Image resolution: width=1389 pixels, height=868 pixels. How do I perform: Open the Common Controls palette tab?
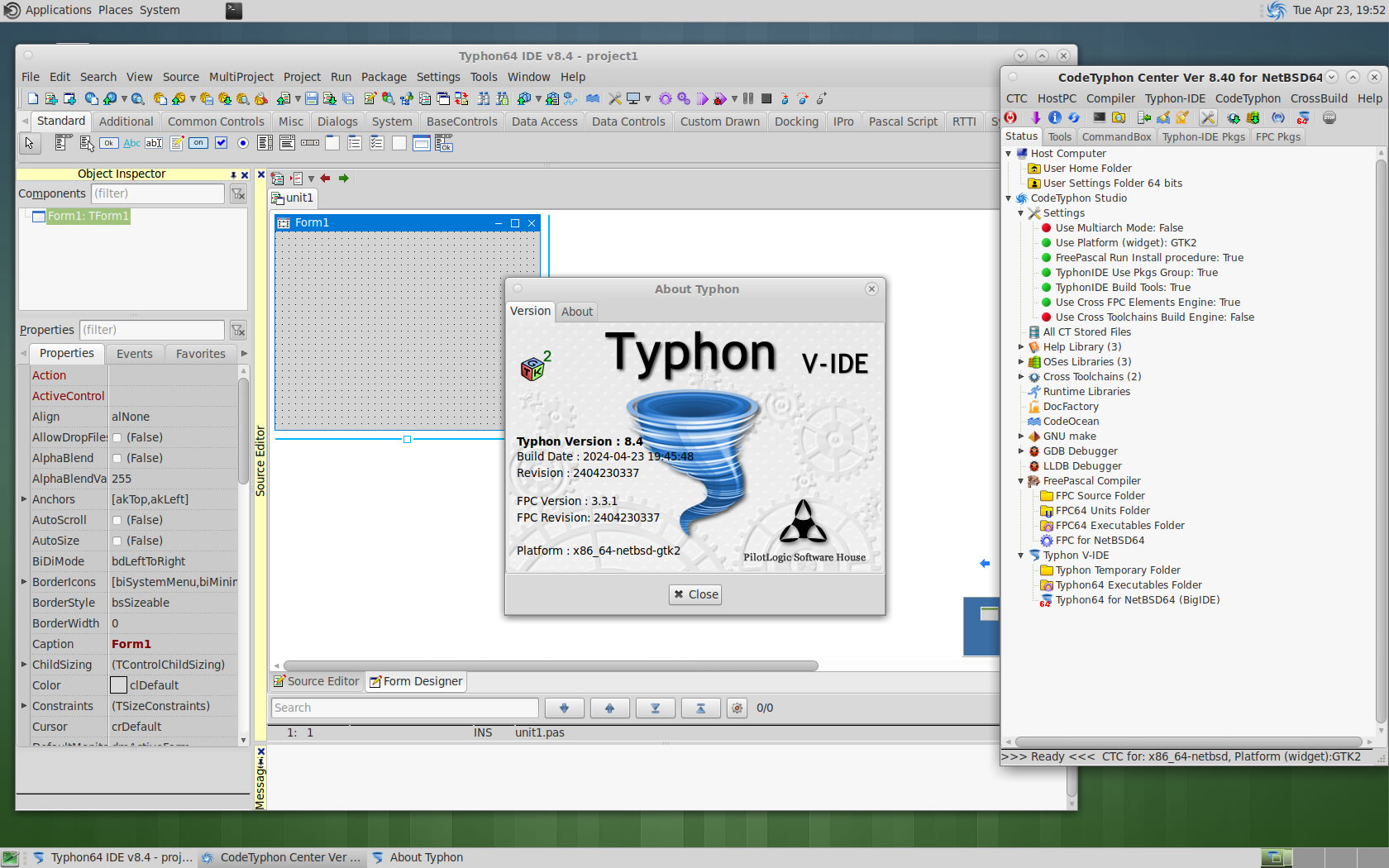pos(216,122)
